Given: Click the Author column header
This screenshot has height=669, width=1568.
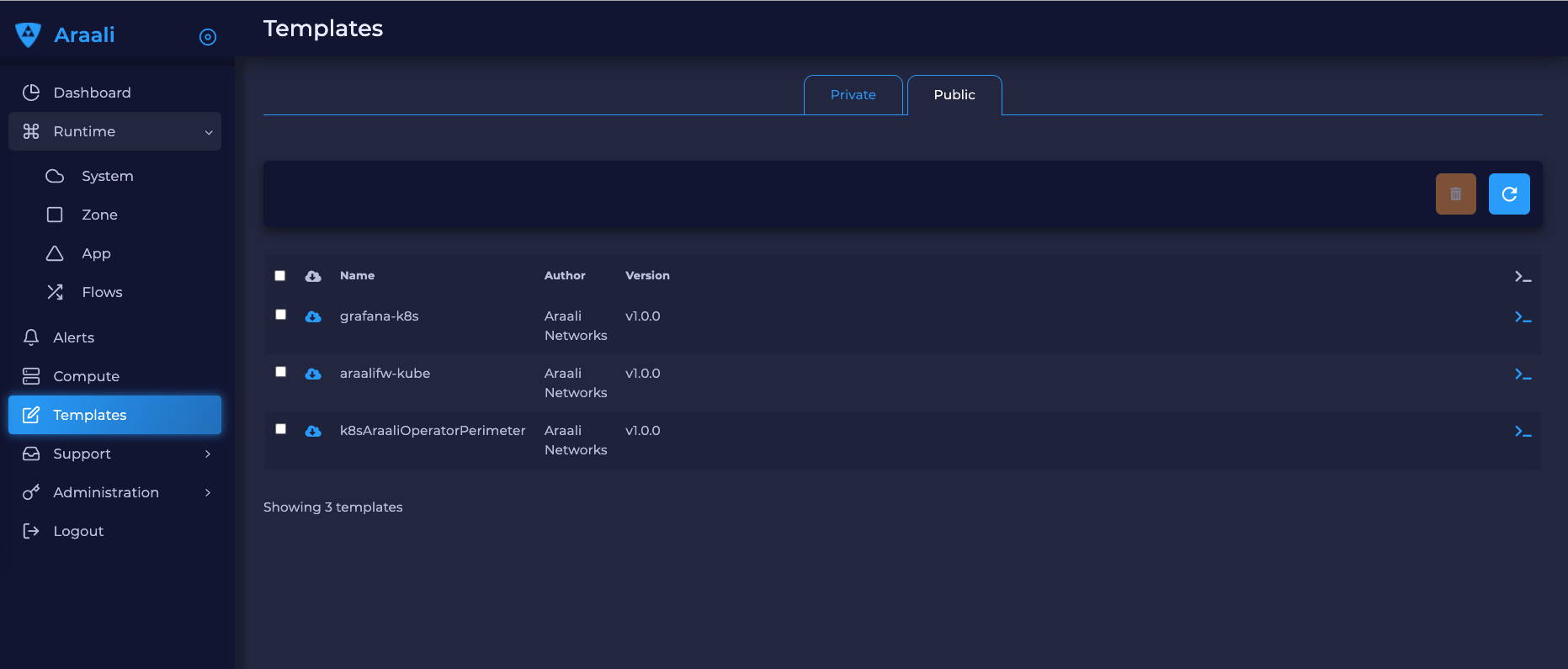Looking at the screenshot, I should 565,276.
